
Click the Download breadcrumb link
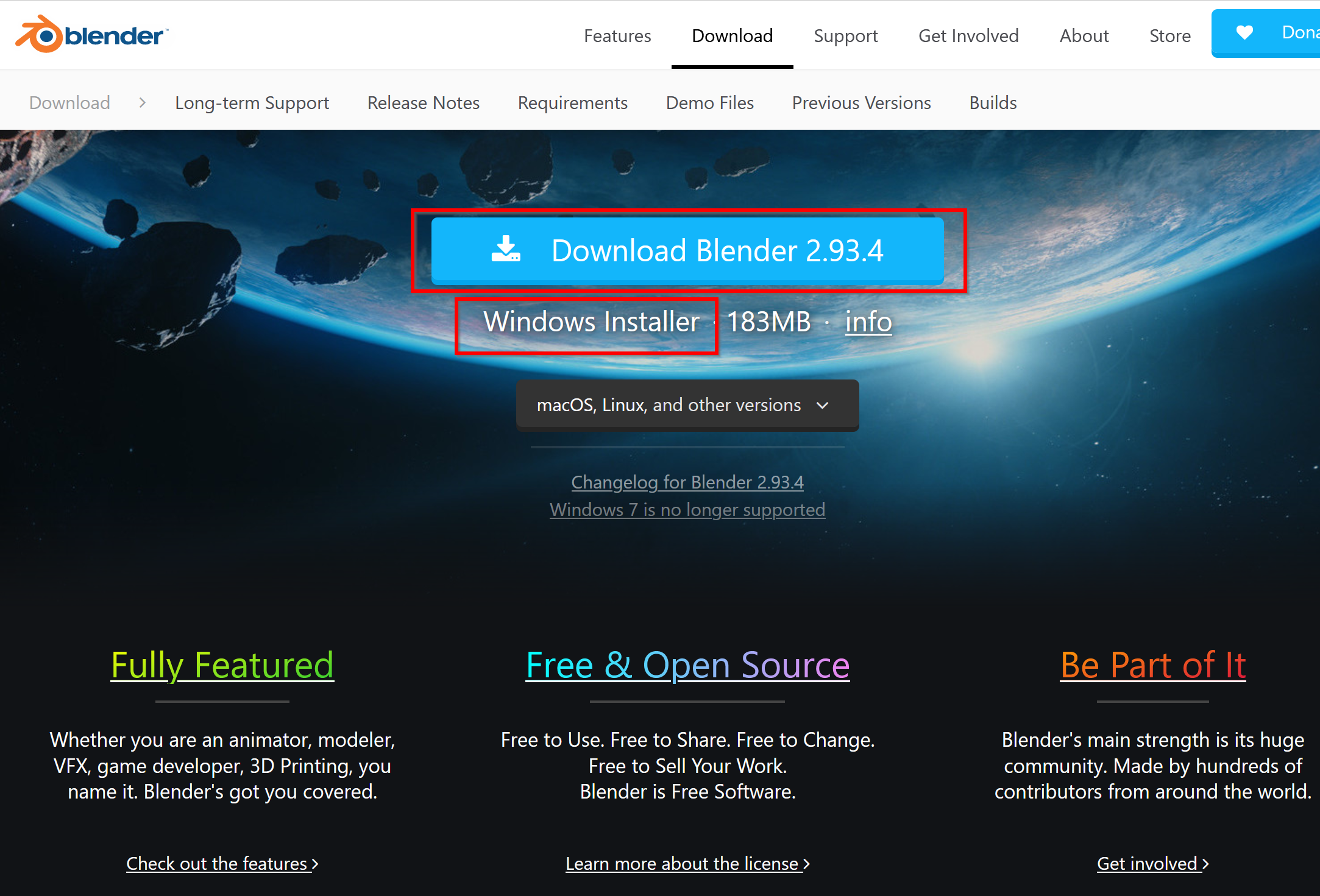[x=69, y=102]
